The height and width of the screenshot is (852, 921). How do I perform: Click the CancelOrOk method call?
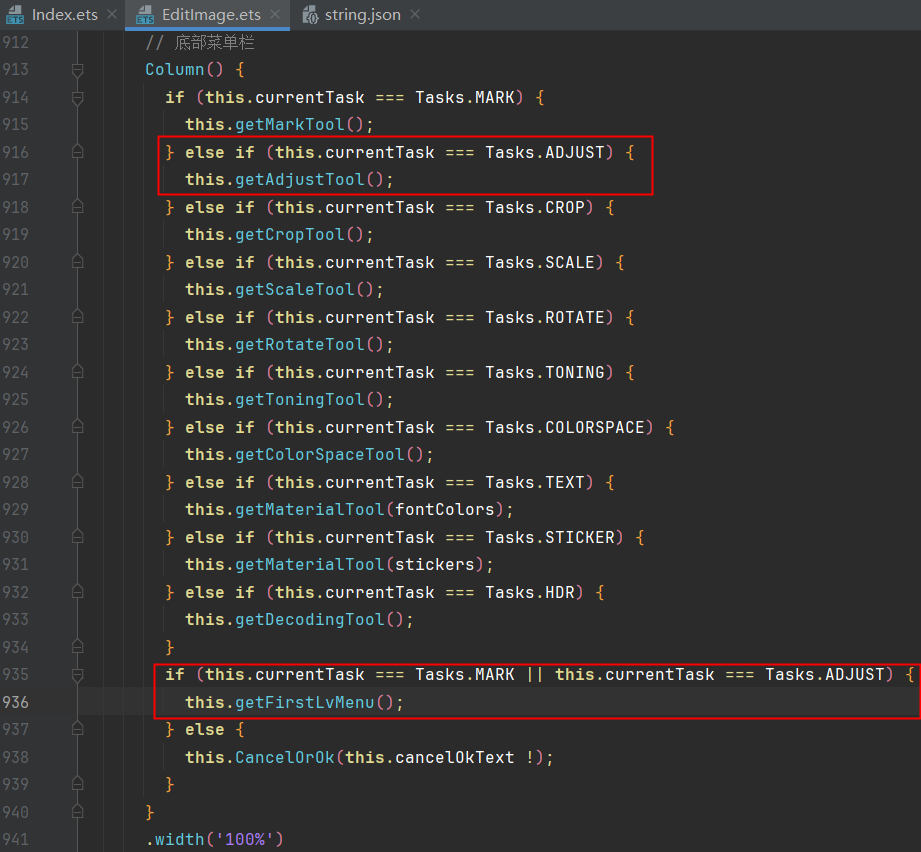click(x=285, y=757)
